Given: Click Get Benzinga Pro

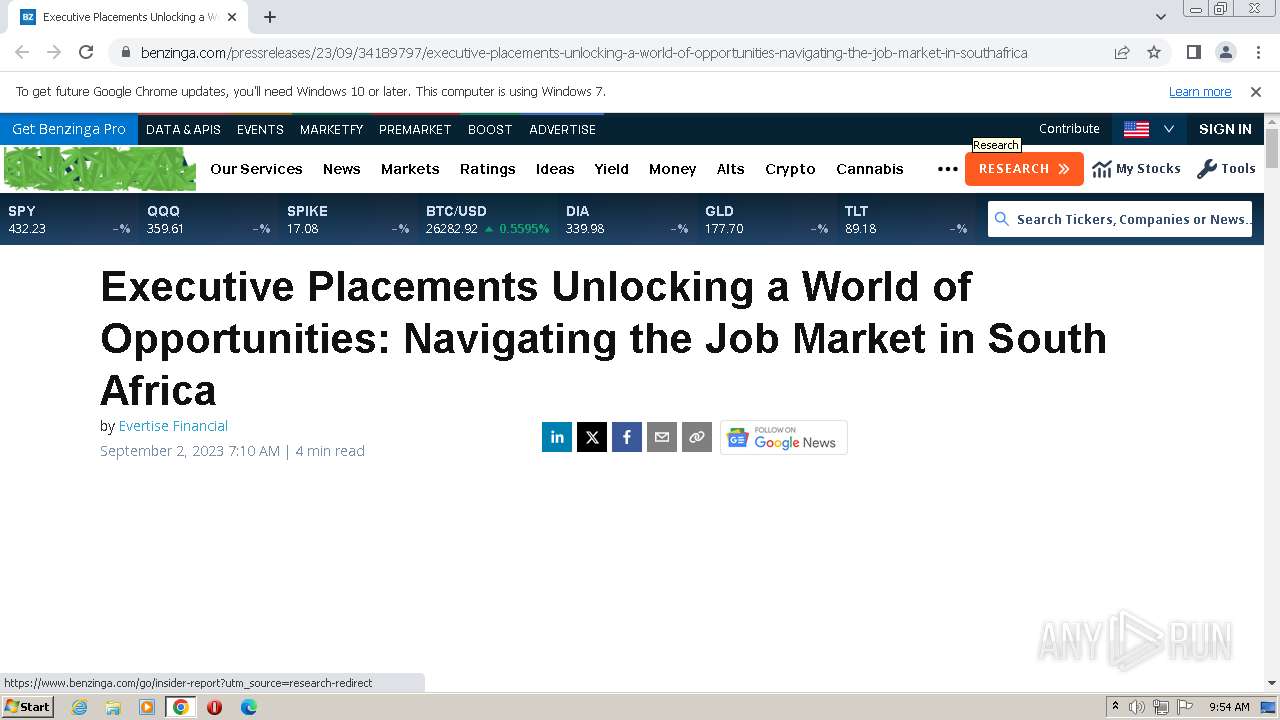Looking at the screenshot, I should pos(69,129).
